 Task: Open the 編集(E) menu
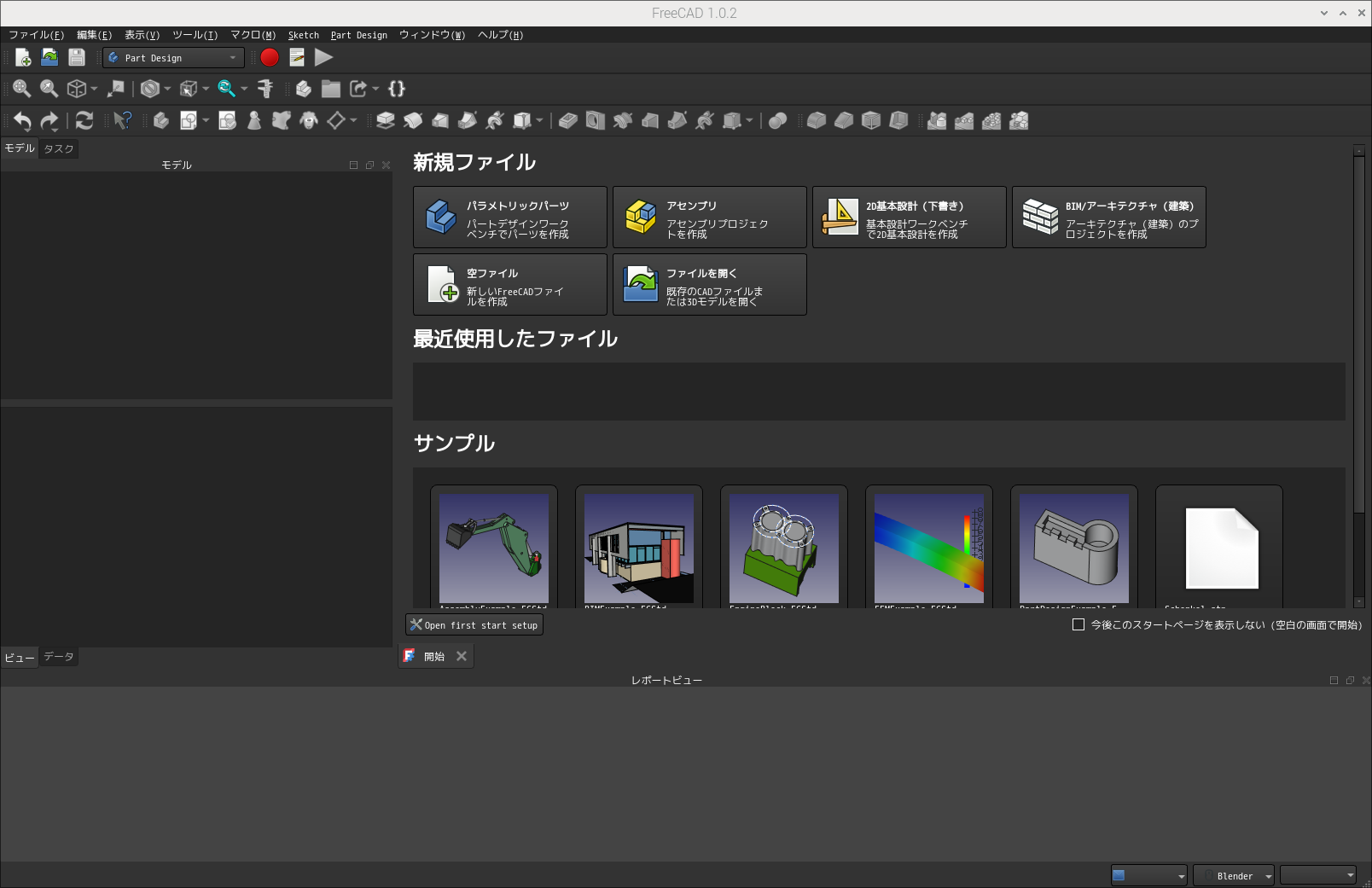[95, 35]
